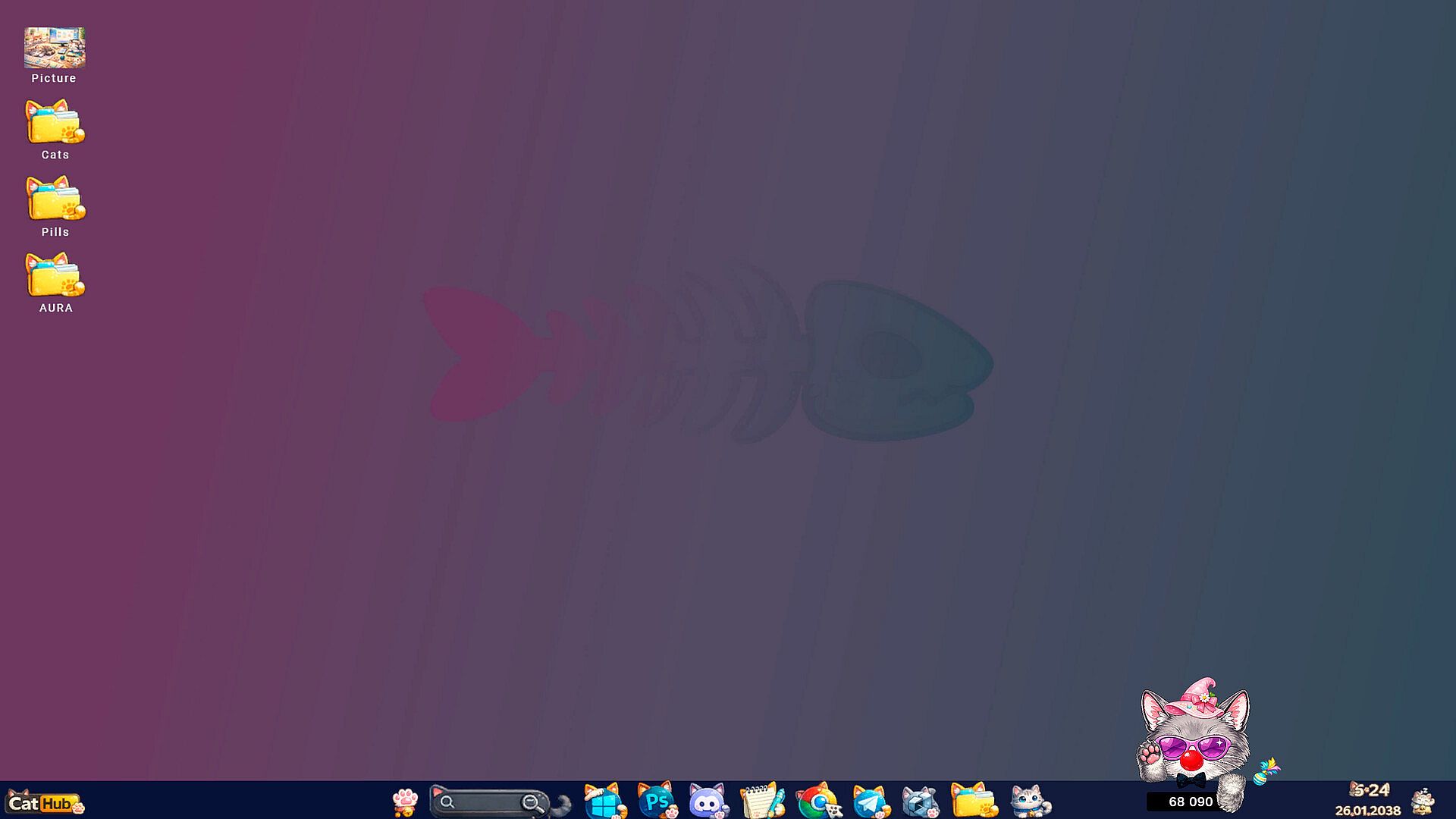1456x819 pixels.
Task: Open the Windows logo cat icon
Action: pos(604,802)
